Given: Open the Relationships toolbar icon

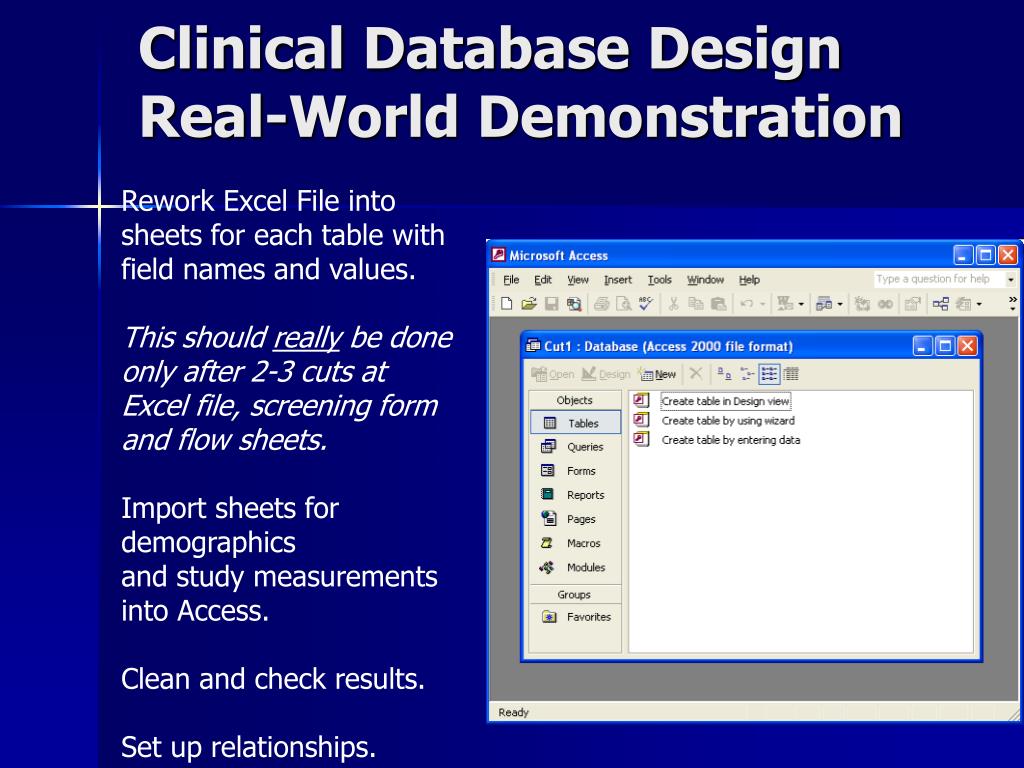Looking at the screenshot, I should (x=940, y=304).
